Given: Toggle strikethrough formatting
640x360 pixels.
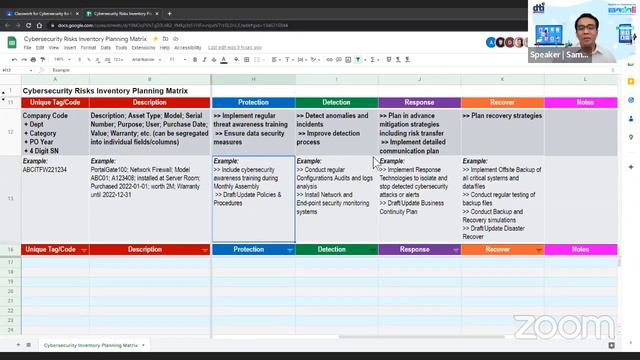Looking at the screenshot, I should coord(214,60).
